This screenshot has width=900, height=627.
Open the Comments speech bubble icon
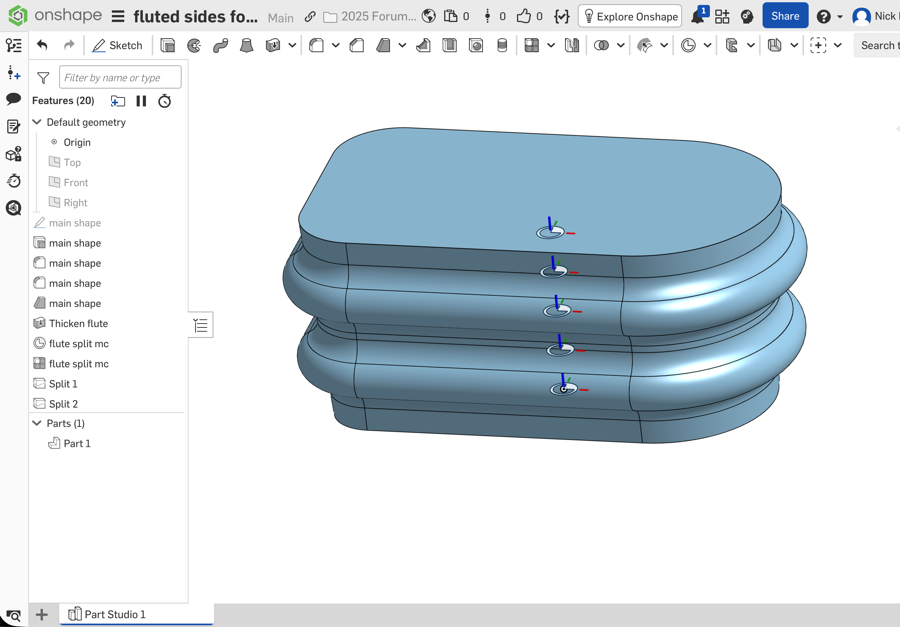pos(13,99)
